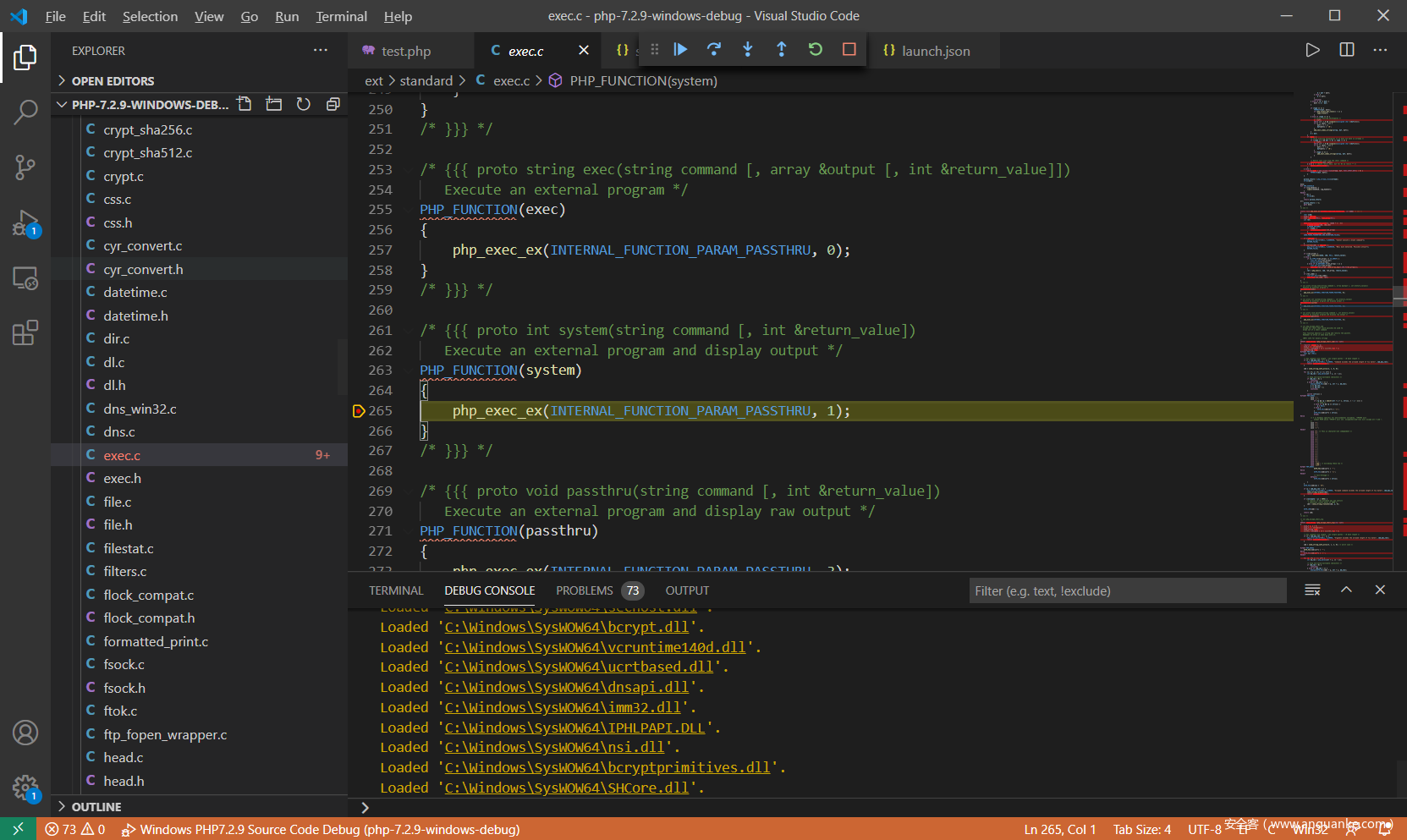This screenshot has width=1407, height=840.
Task: Open the Source Control view
Action: click(x=25, y=167)
